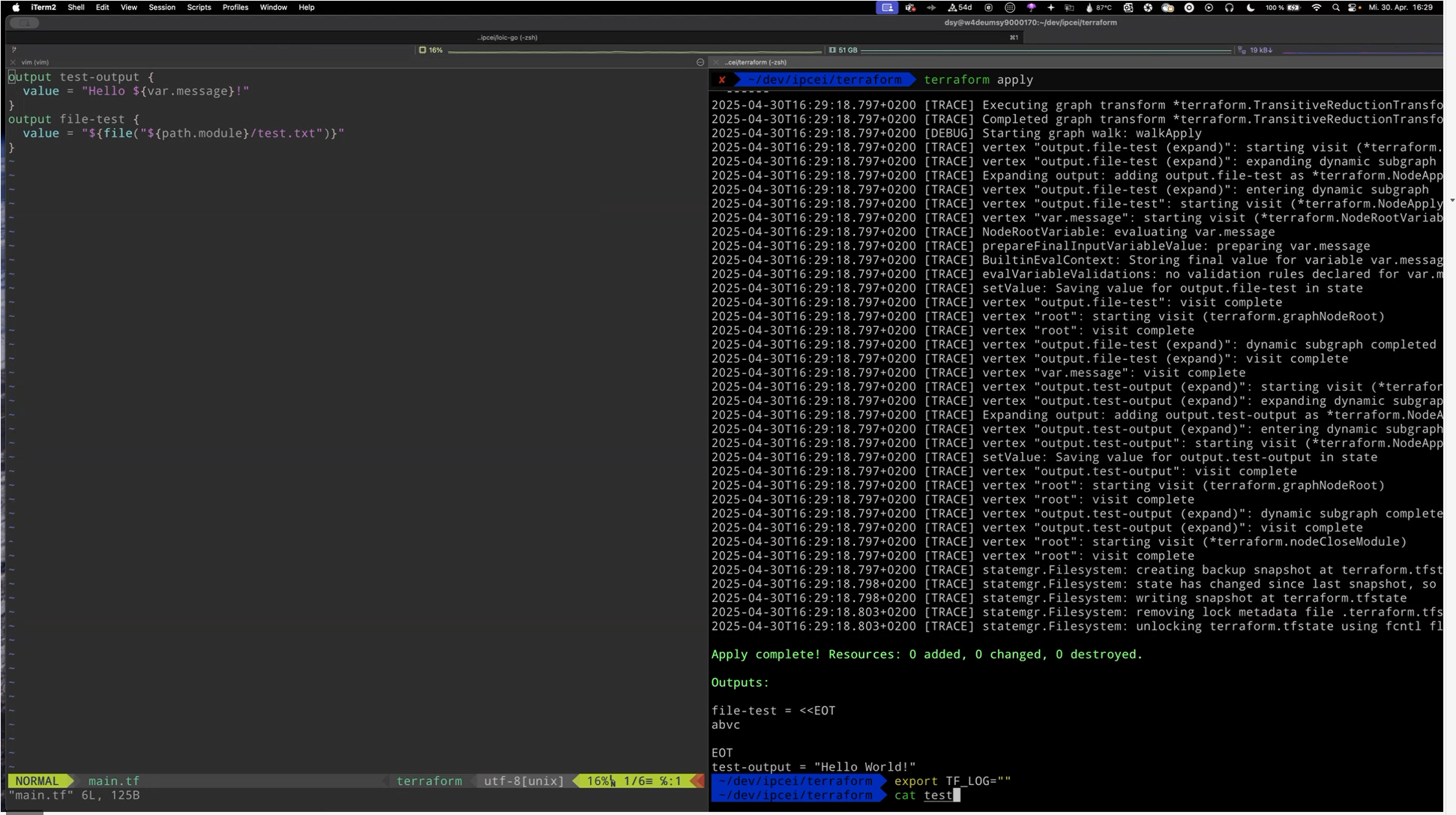Open the Outlook menu bar icon
The height and width of the screenshot is (815, 1456).
pyautogui.click(x=1128, y=7)
